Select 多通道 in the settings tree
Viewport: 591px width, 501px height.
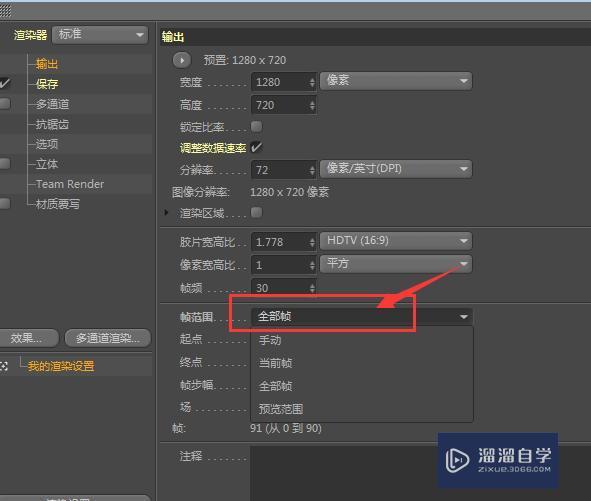(x=52, y=104)
